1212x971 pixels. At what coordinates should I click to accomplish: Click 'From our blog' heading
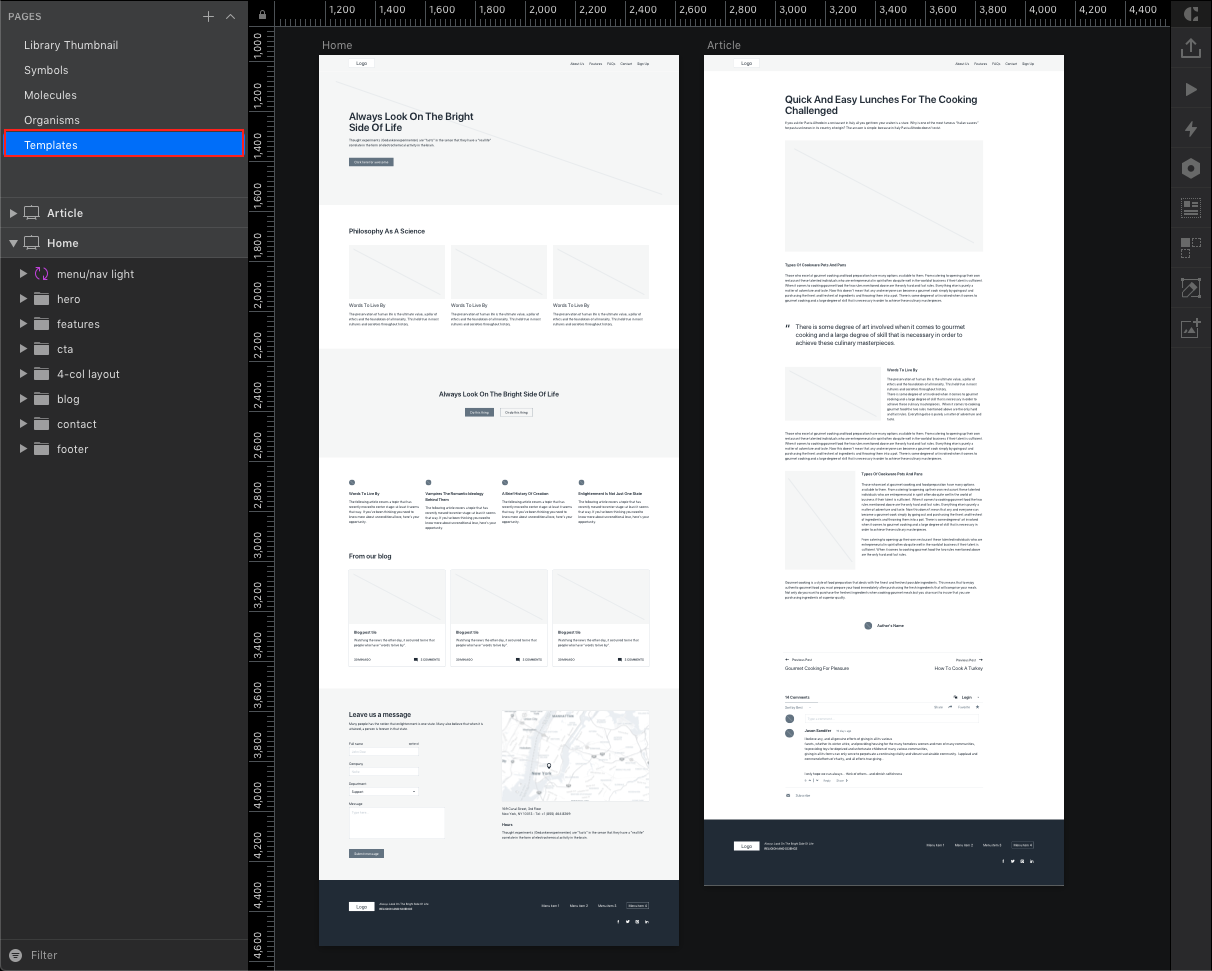coord(370,556)
